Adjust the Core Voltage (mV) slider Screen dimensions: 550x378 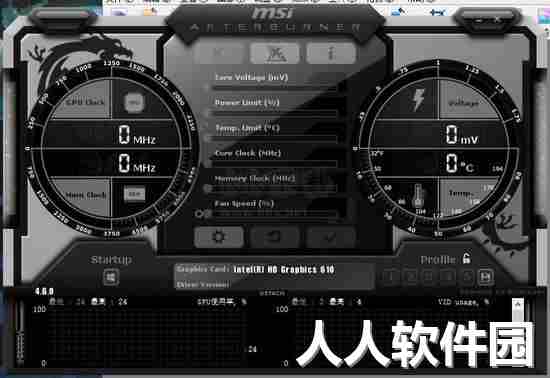(272, 88)
